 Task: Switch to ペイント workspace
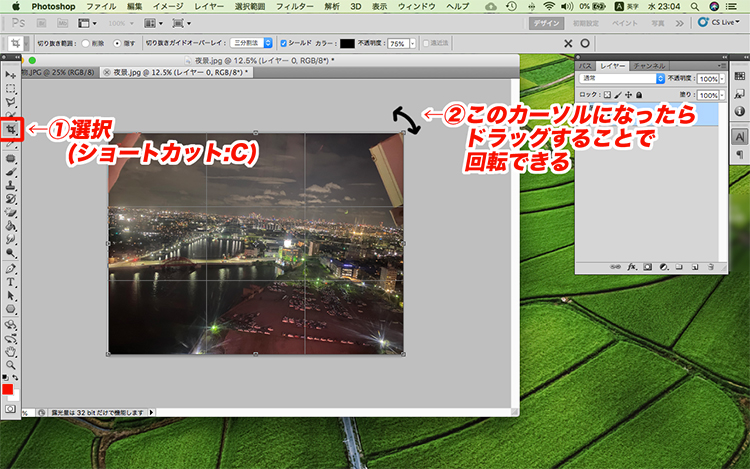pyautogui.click(x=625, y=23)
